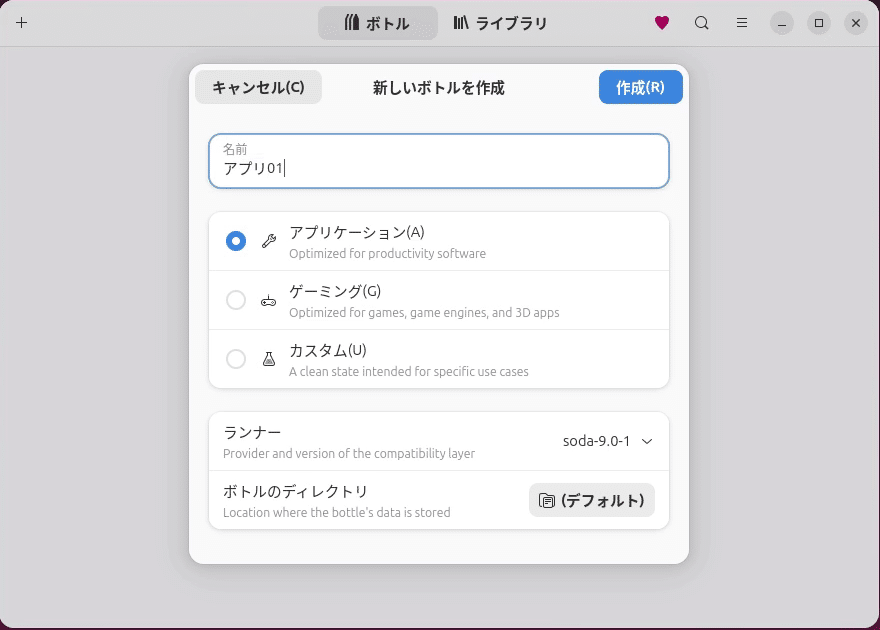Viewport: 880px width, 630px height.
Task: Cancel with the キャンセル(C) button
Action: point(258,87)
